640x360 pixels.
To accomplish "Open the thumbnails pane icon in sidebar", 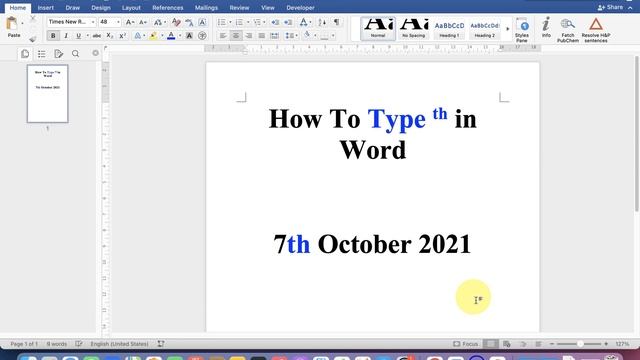I will (25, 54).
